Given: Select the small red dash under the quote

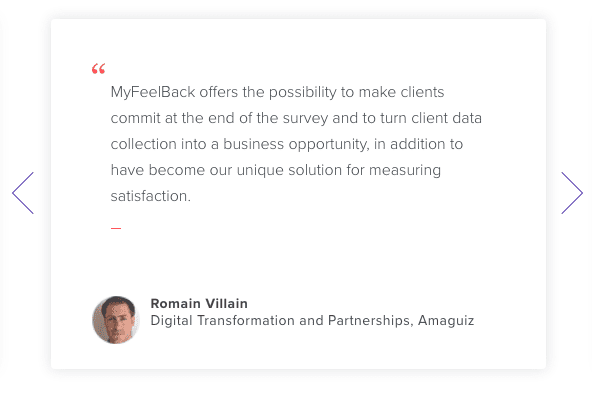Looking at the screenshot, I should [116, 228].
